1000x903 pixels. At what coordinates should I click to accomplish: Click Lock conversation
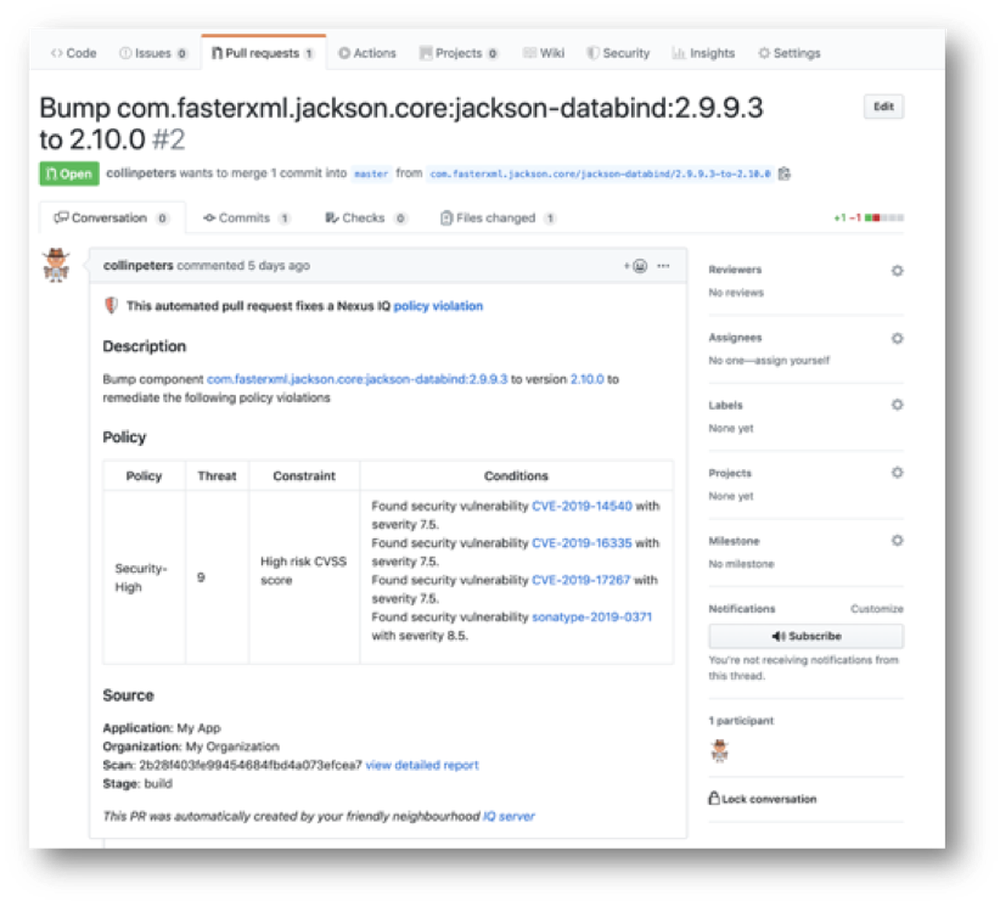pos(763,799)
